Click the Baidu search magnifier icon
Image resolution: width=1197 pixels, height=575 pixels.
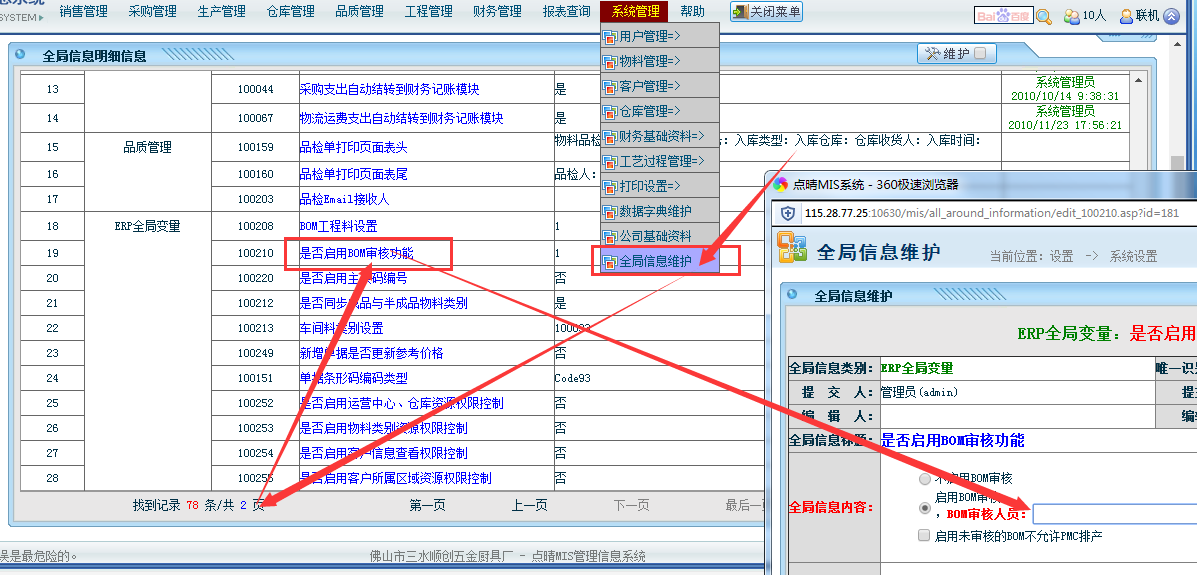pos(1043,16)
